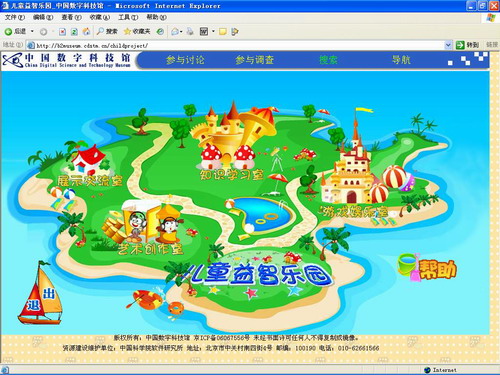The width and height of the screenshot is (500, 375).
Task: Click the print icon in the toolbar
Action: coord(190,32)
